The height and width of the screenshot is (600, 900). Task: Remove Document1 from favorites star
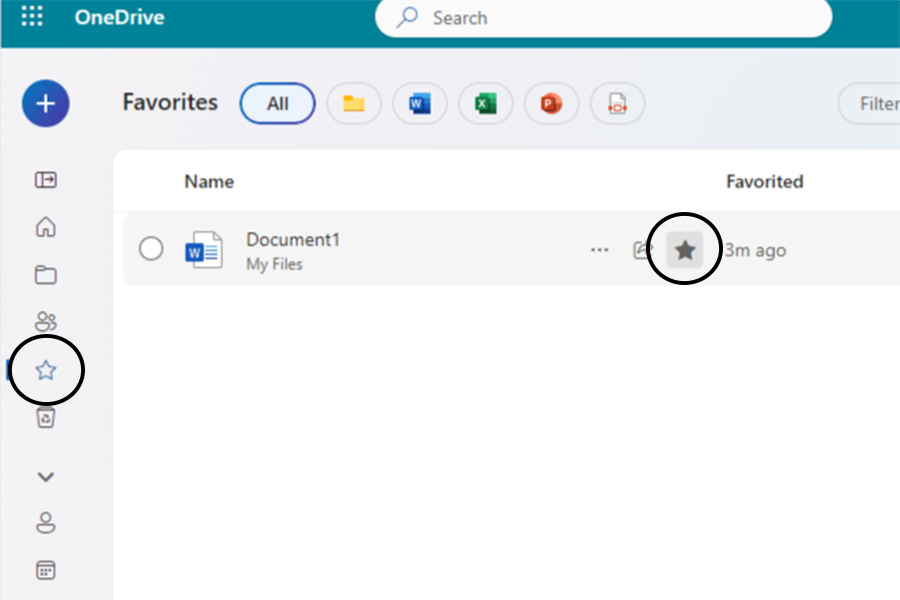pos(684,250)
